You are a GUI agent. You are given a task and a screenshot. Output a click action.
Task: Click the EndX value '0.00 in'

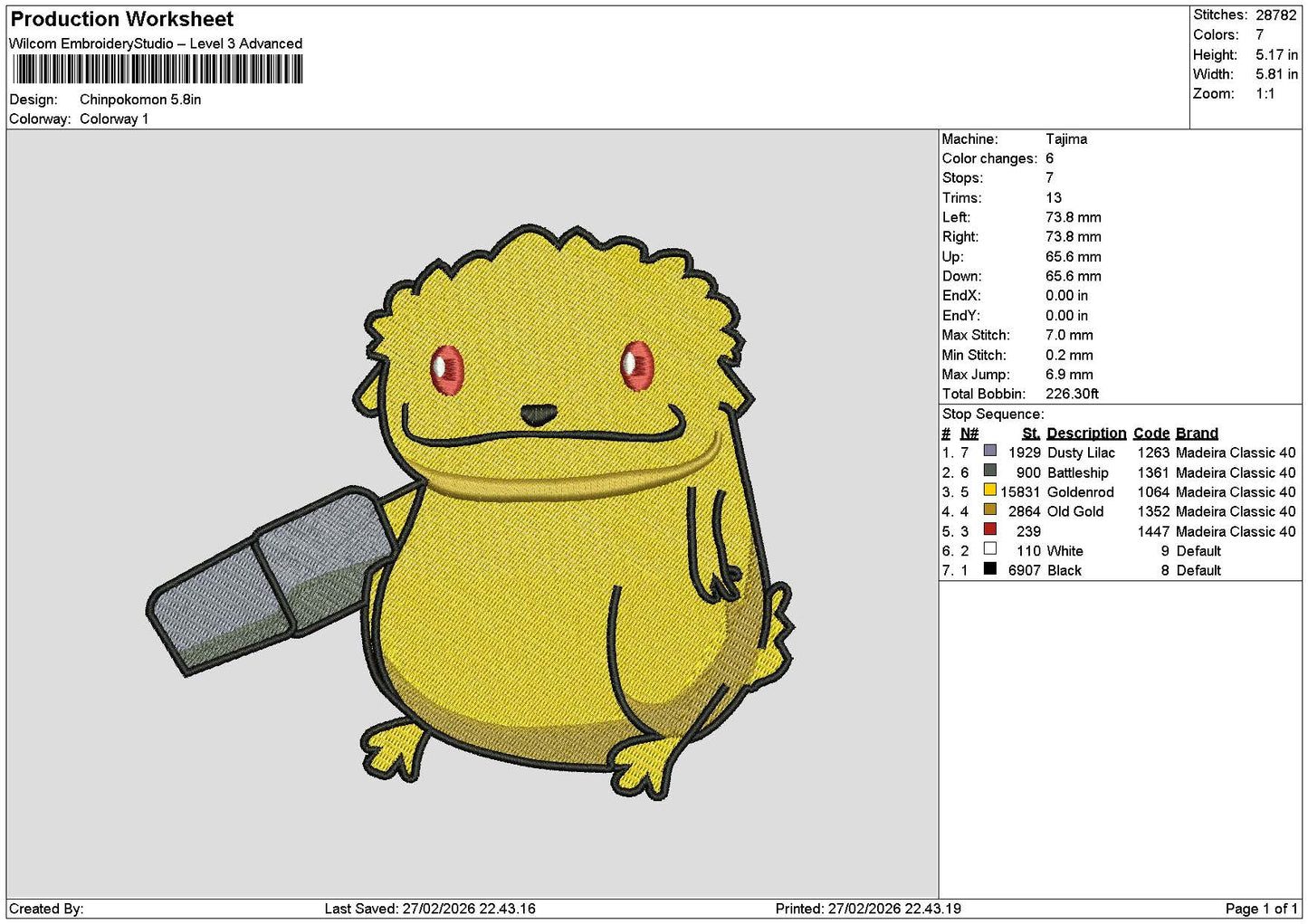pos(1067,296)
